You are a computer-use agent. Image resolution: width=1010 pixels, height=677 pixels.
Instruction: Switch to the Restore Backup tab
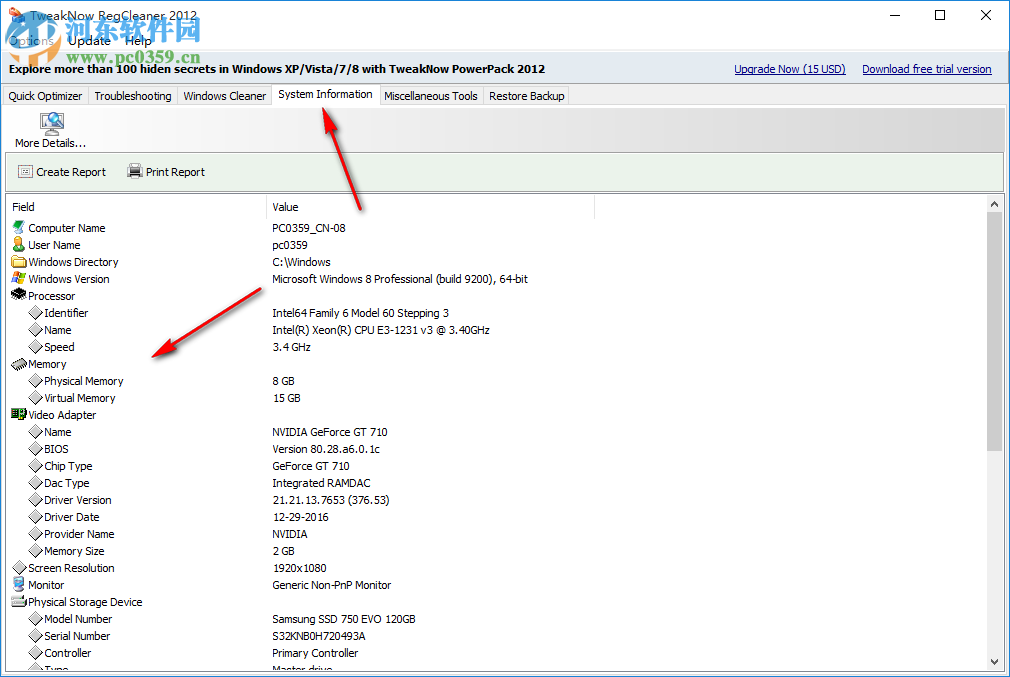526,95
